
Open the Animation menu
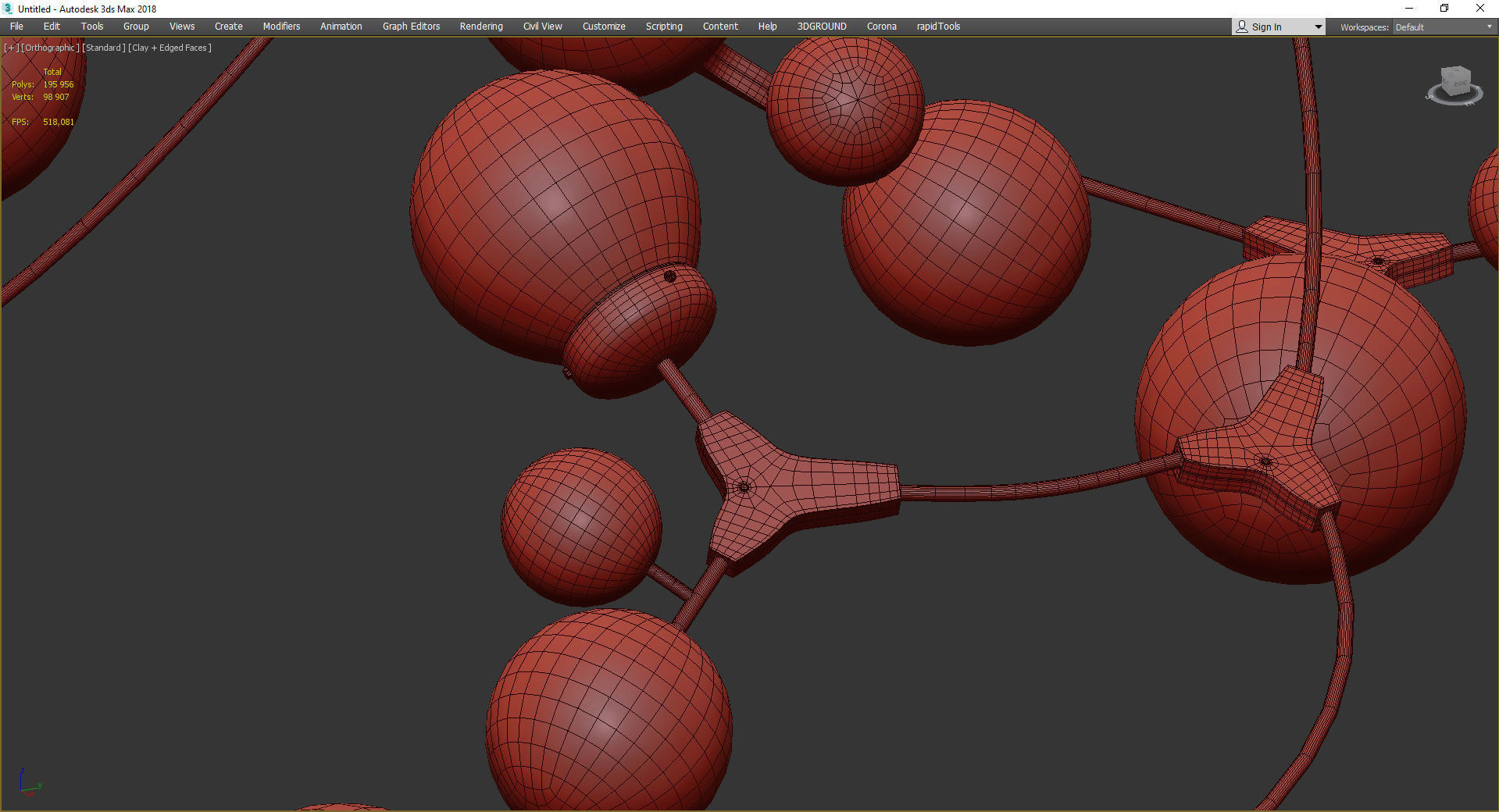pyautogui.click(x=341, y=27)
